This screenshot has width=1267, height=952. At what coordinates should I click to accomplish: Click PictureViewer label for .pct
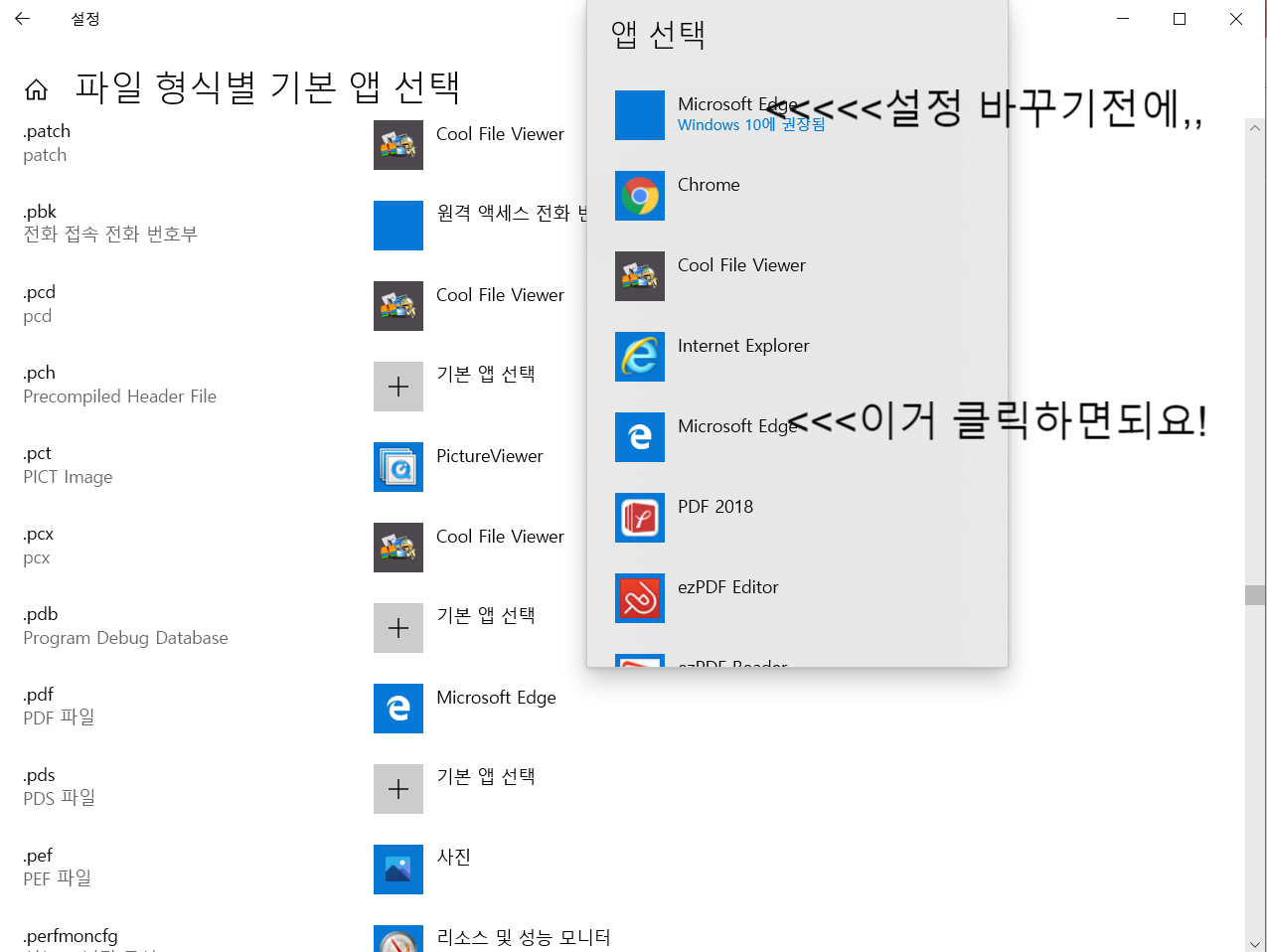tap(490, 456)
